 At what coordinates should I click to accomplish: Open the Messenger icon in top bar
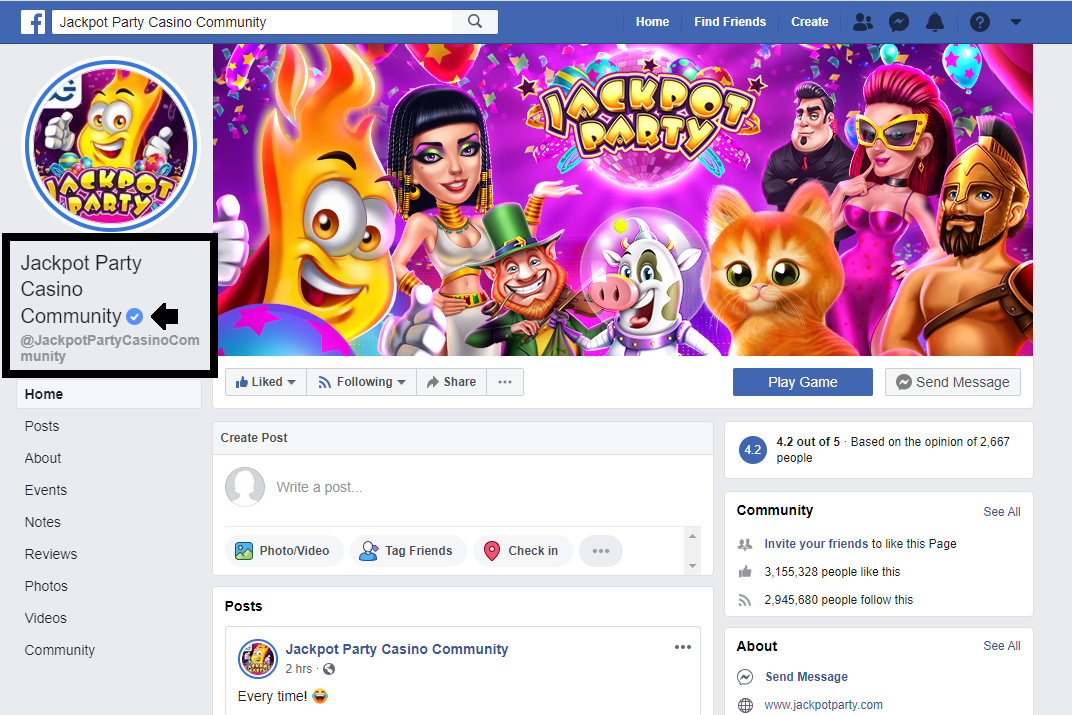click(899, 21)
